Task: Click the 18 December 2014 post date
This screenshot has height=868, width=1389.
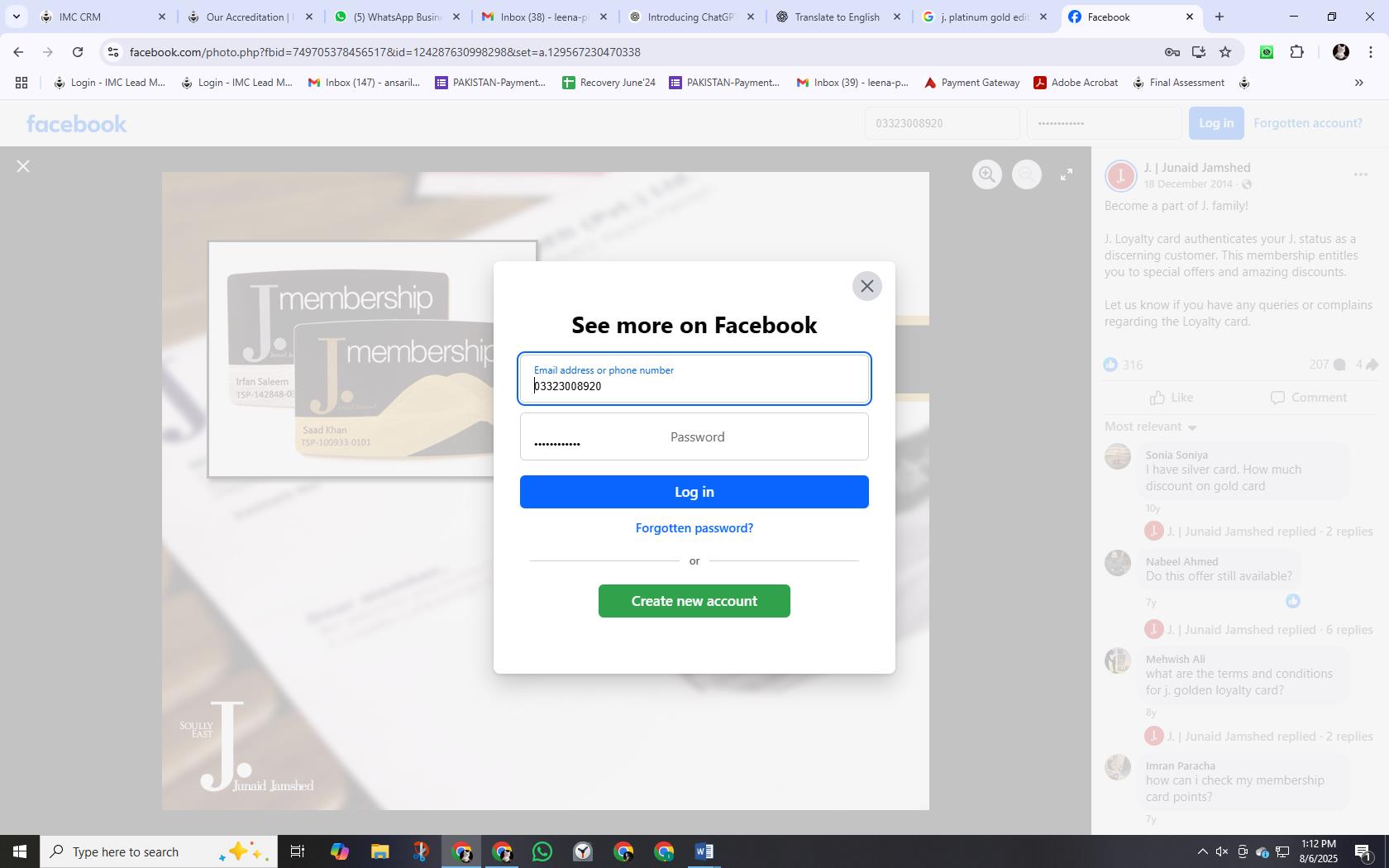Action: 1188,184
